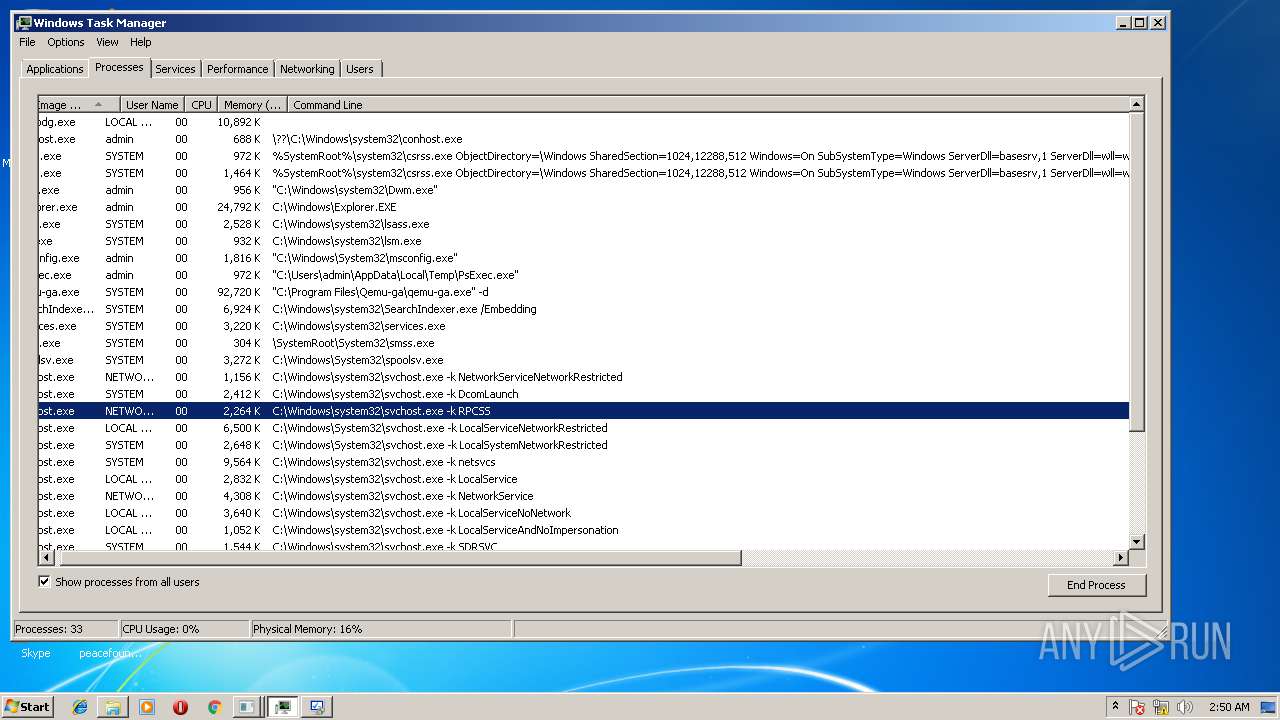Click the network status tray icon
The width and height of the screenshot is (1280, 720).
[x=1161, y=707]
